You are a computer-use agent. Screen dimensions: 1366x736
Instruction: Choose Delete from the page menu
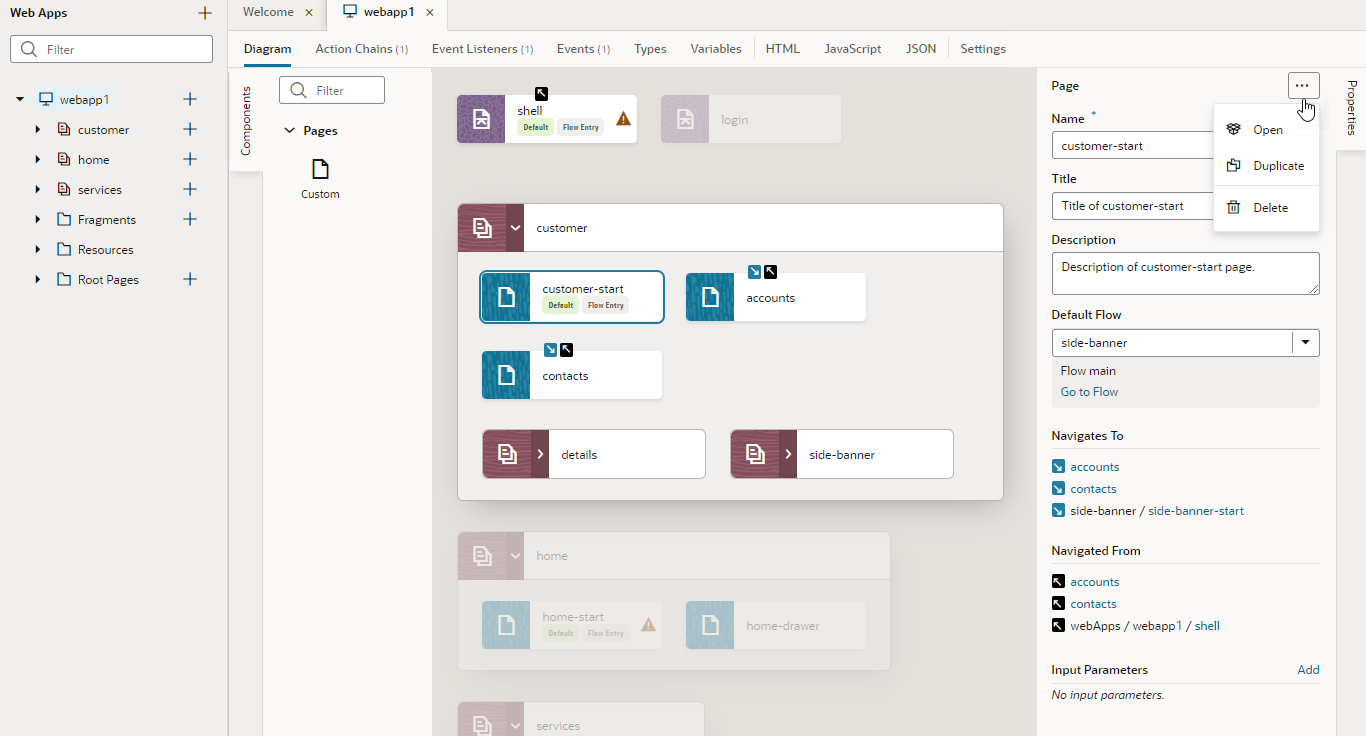tap(1266, 208)
